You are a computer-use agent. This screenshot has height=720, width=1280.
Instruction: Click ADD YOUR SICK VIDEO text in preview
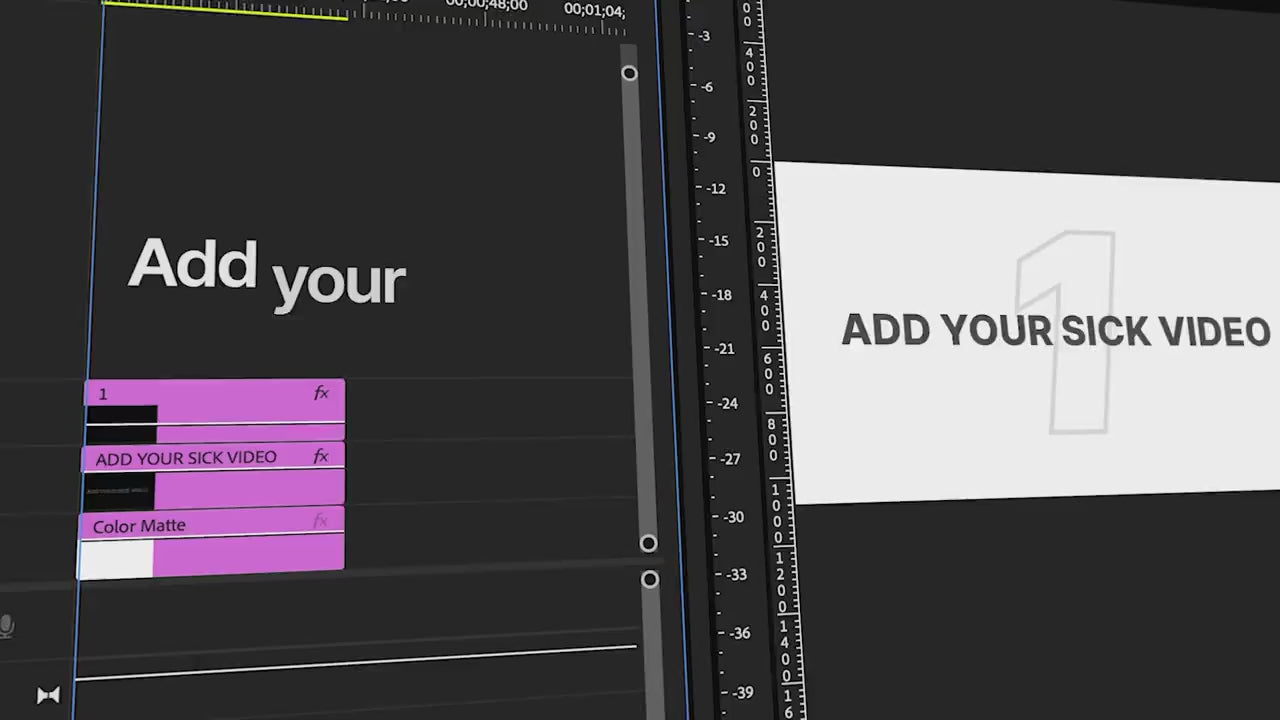(1055, 331)
